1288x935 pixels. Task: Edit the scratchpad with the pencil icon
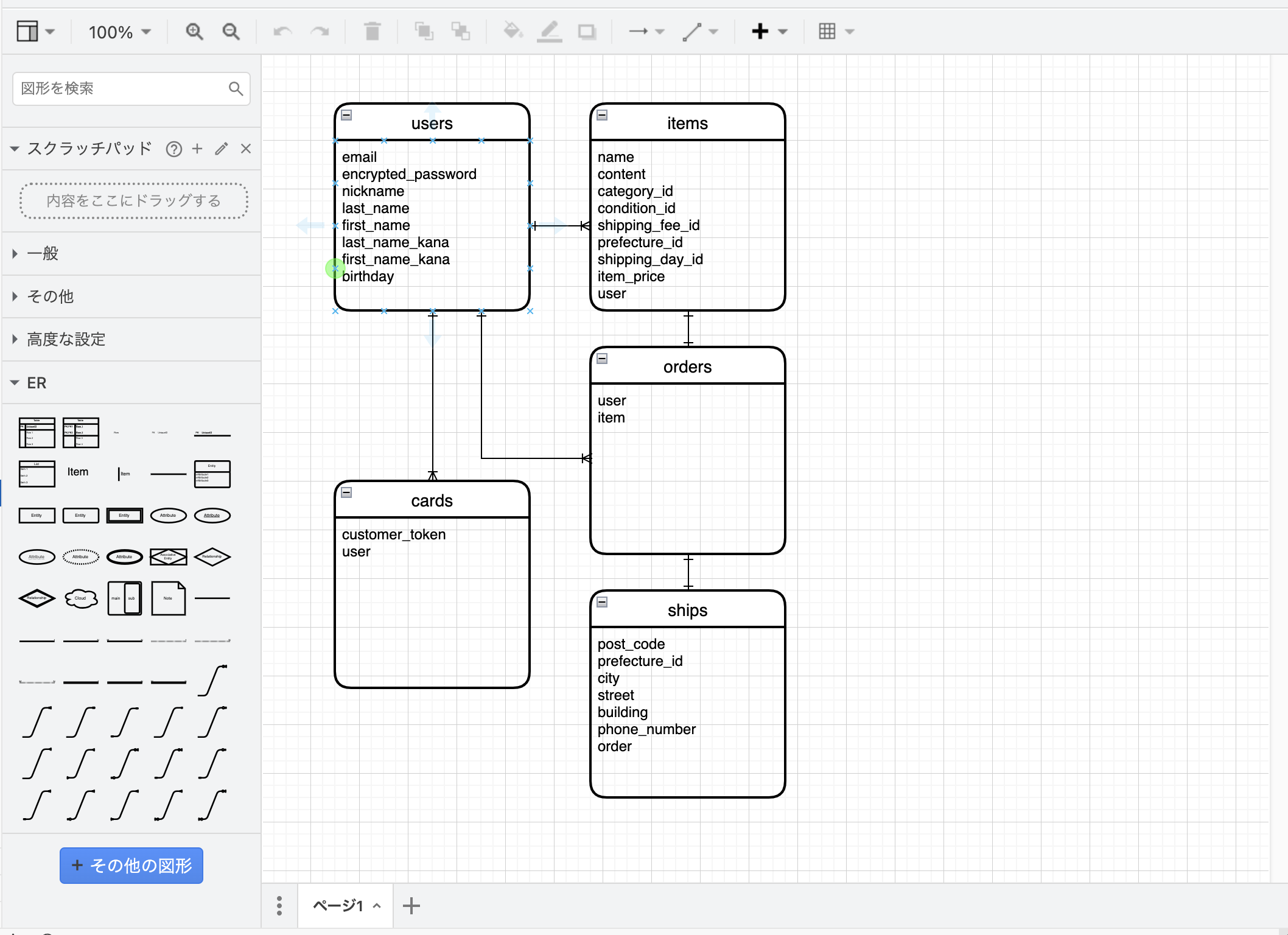pos(222,149)
